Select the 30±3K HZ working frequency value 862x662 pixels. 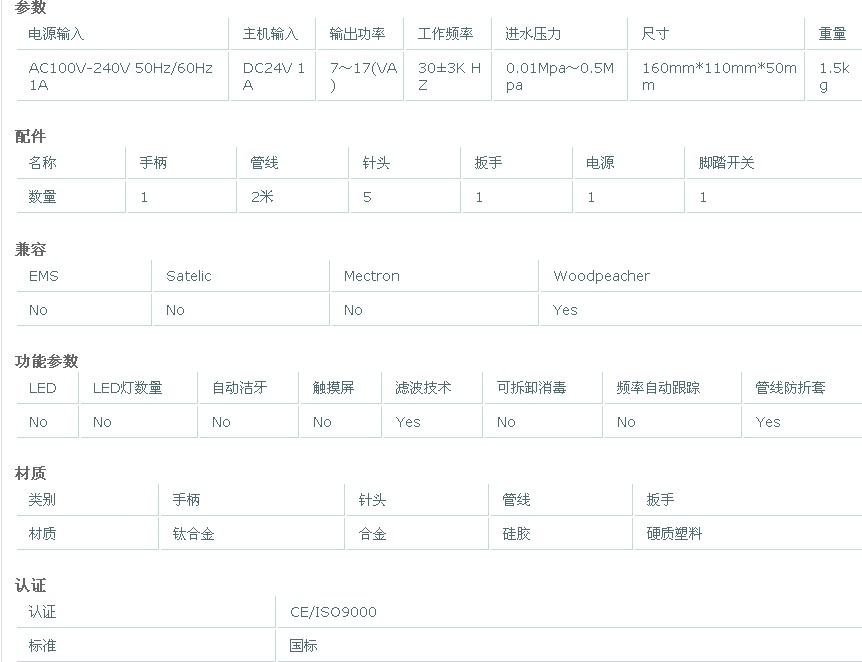pos(449,77)
